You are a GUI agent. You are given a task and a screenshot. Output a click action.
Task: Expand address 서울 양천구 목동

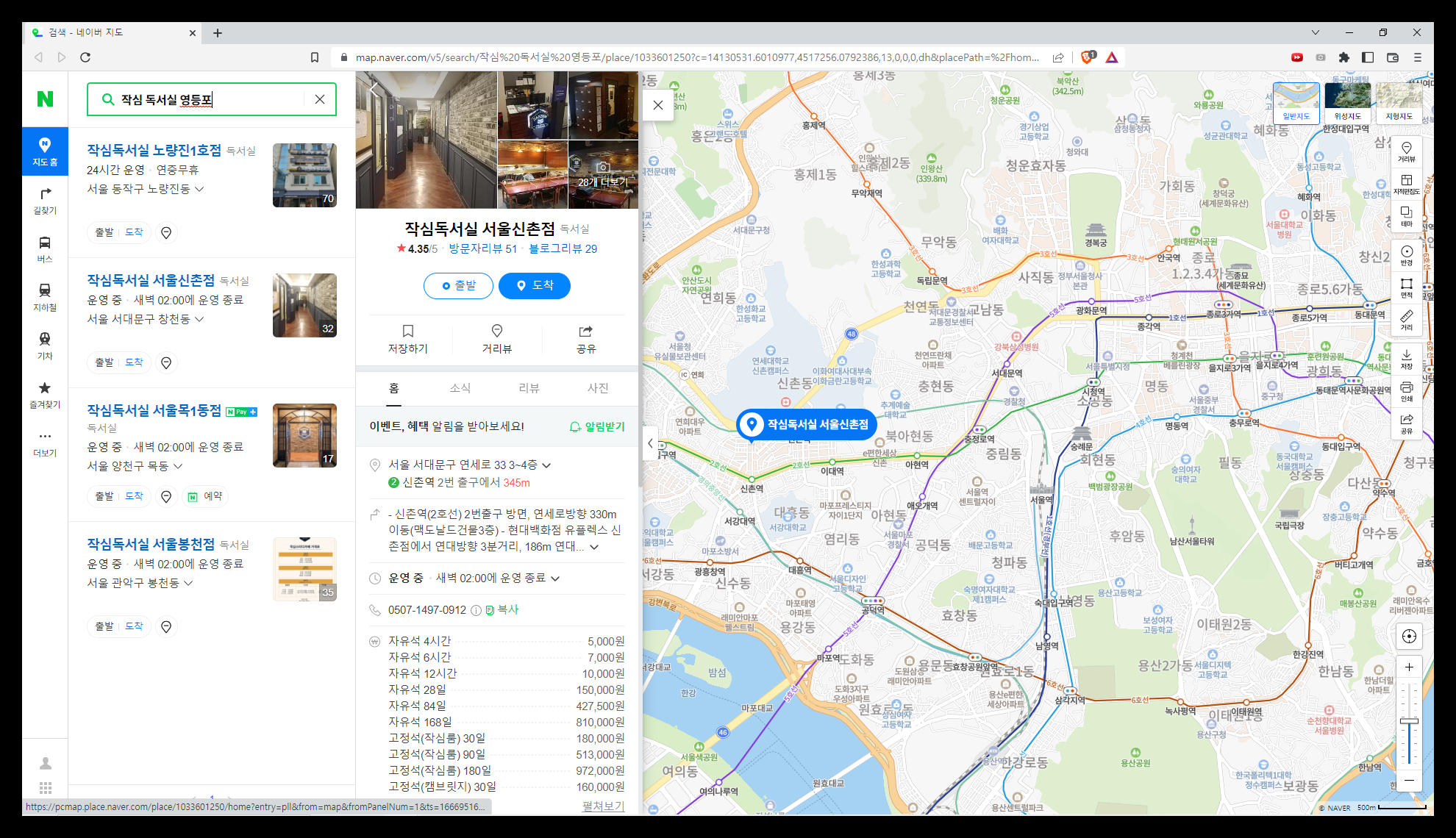tap(135, 466)
